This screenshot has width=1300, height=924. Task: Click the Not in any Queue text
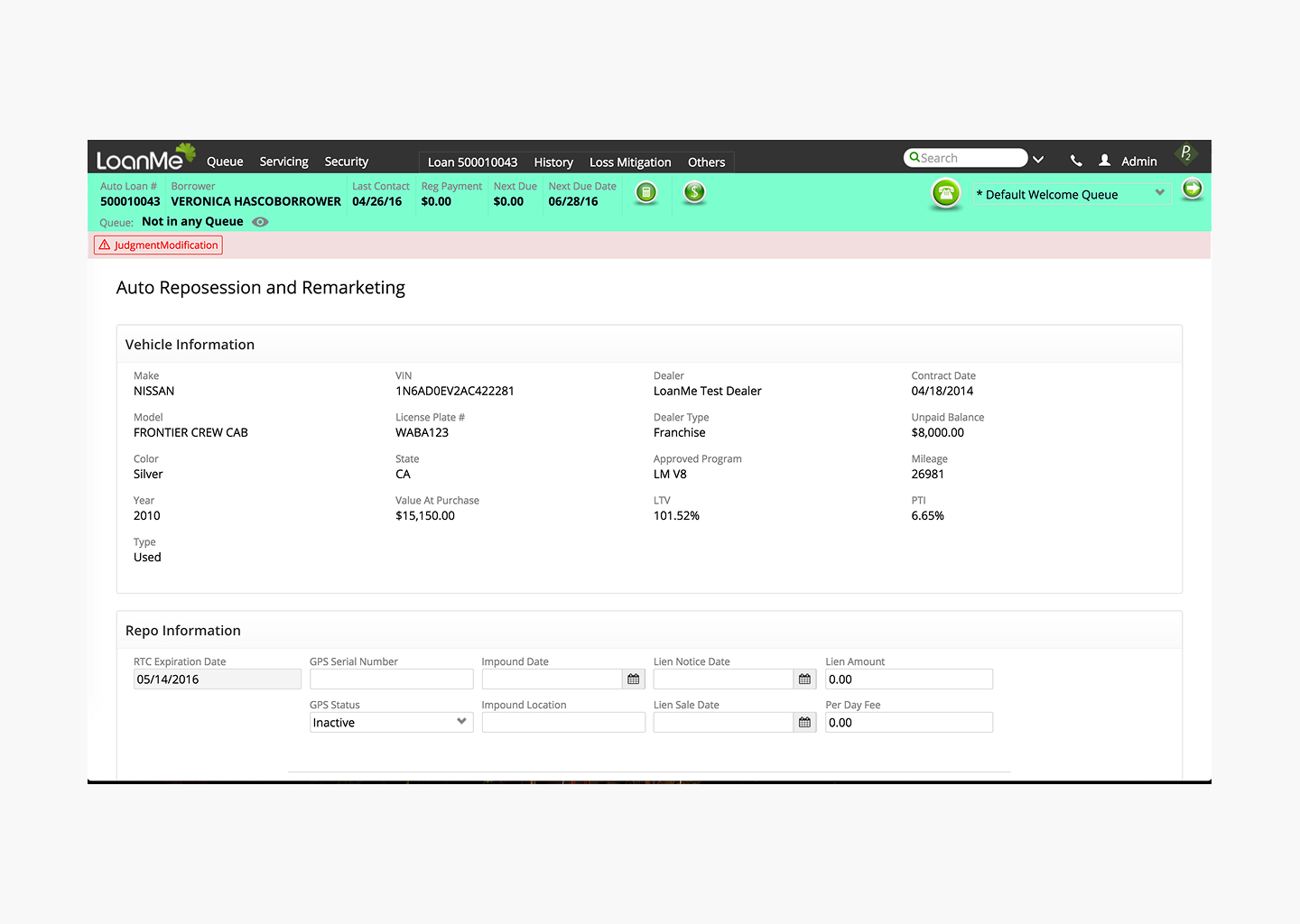(192, 221)
